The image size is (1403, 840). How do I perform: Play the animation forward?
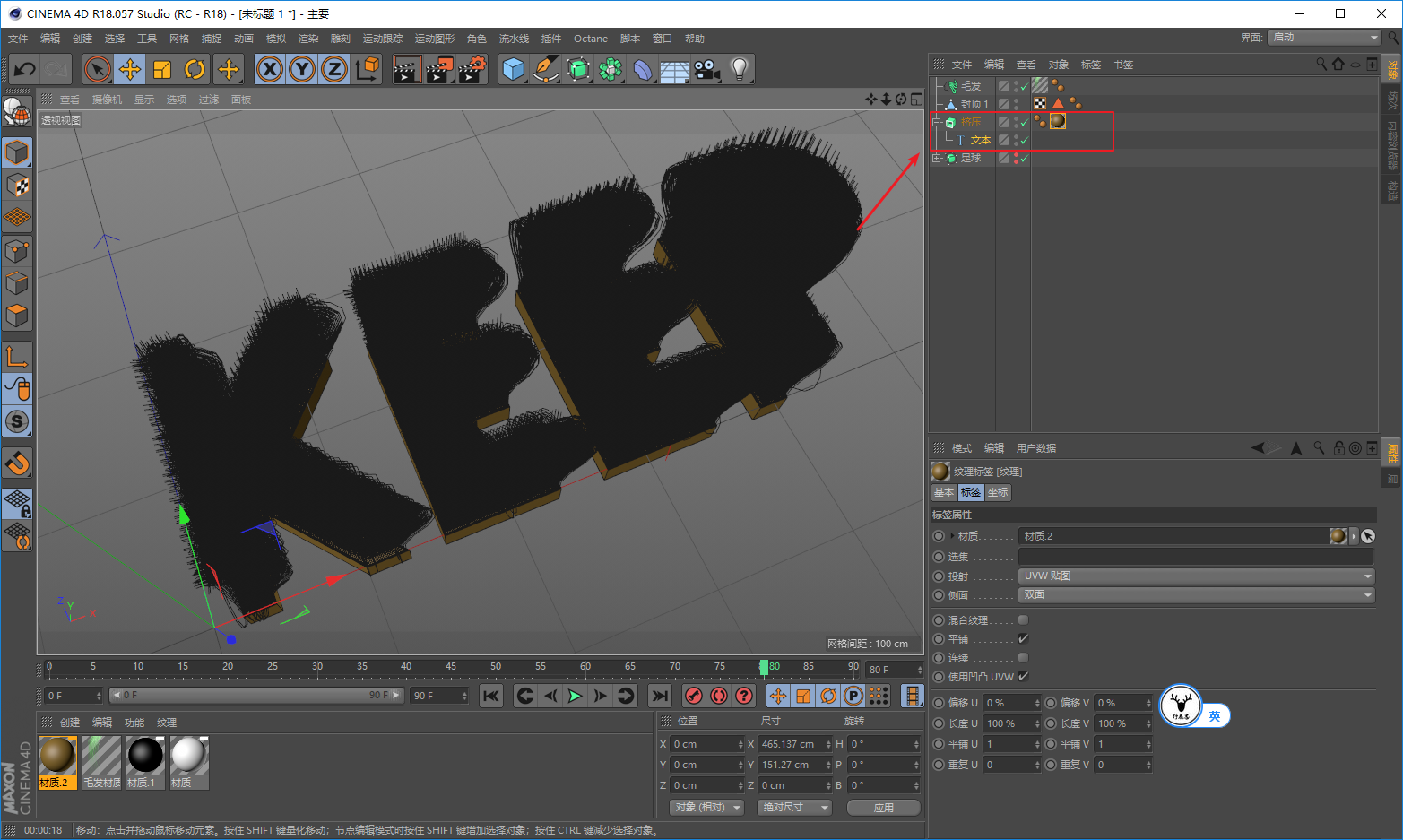(576, 696)
